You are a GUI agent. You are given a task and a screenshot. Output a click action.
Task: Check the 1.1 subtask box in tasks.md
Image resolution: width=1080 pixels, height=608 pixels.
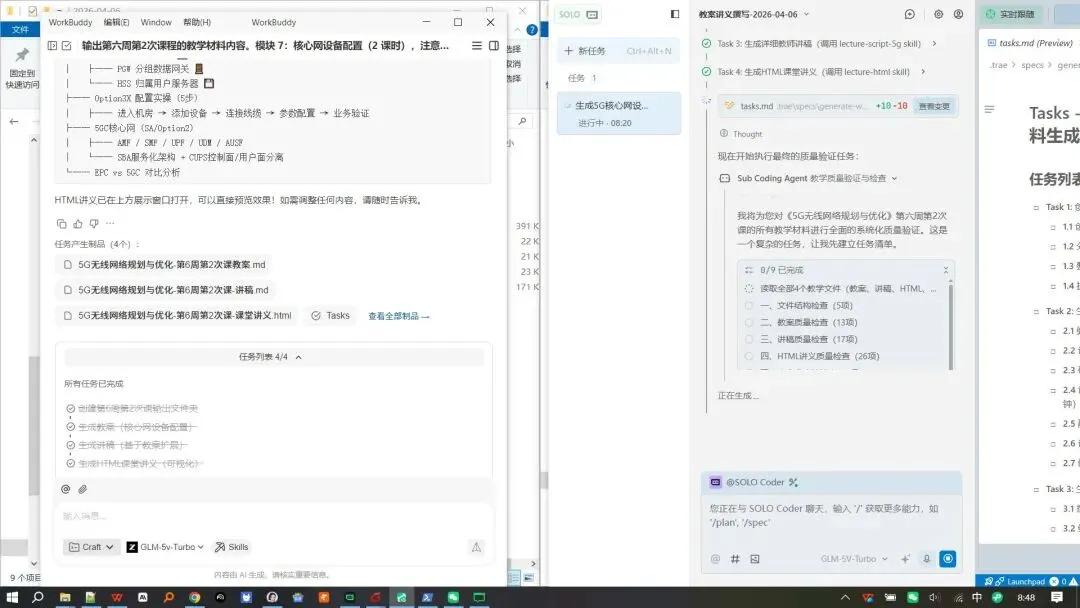tap(1052, 227)
